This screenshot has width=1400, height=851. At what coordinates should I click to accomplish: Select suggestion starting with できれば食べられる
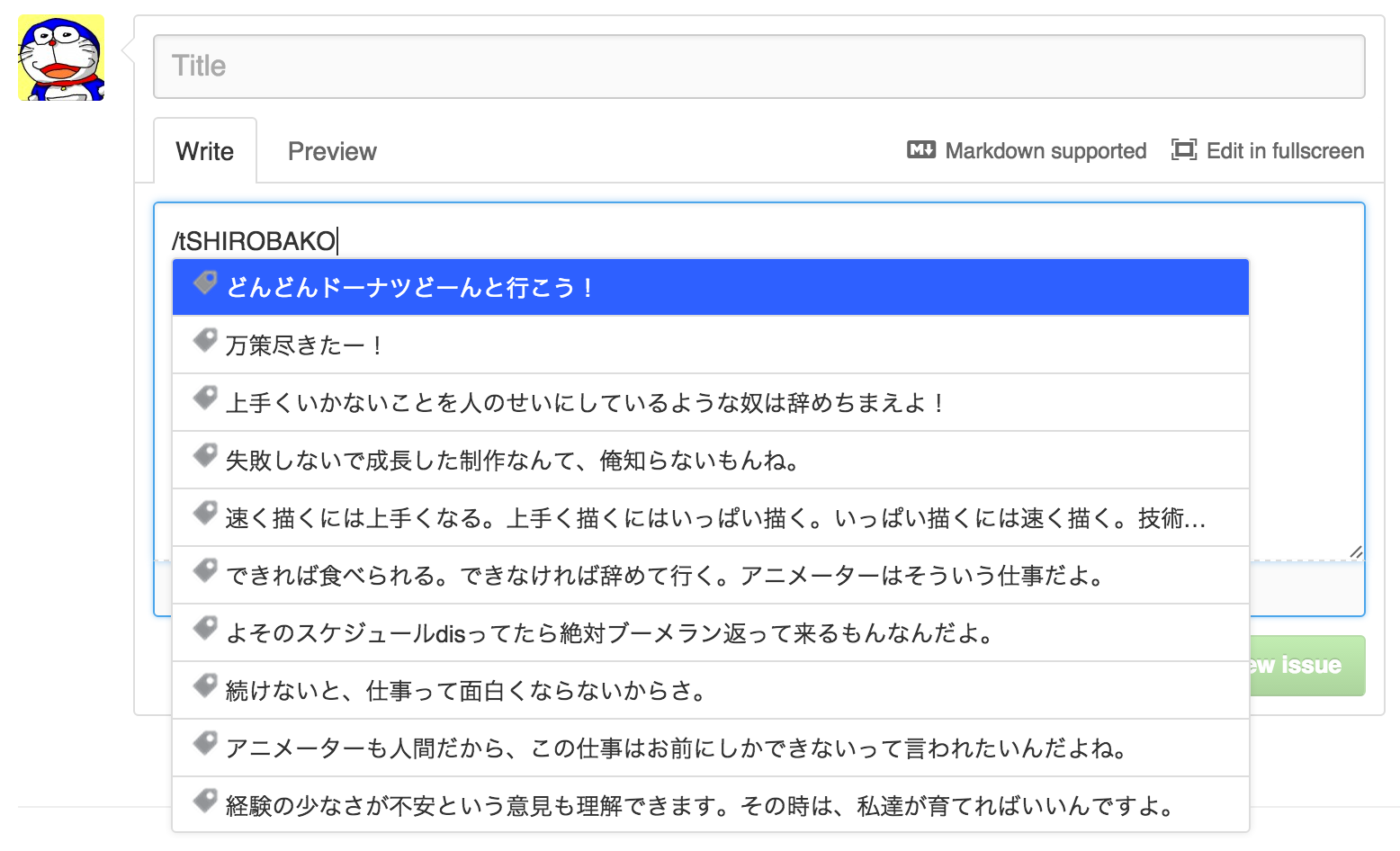coord(711,575)
